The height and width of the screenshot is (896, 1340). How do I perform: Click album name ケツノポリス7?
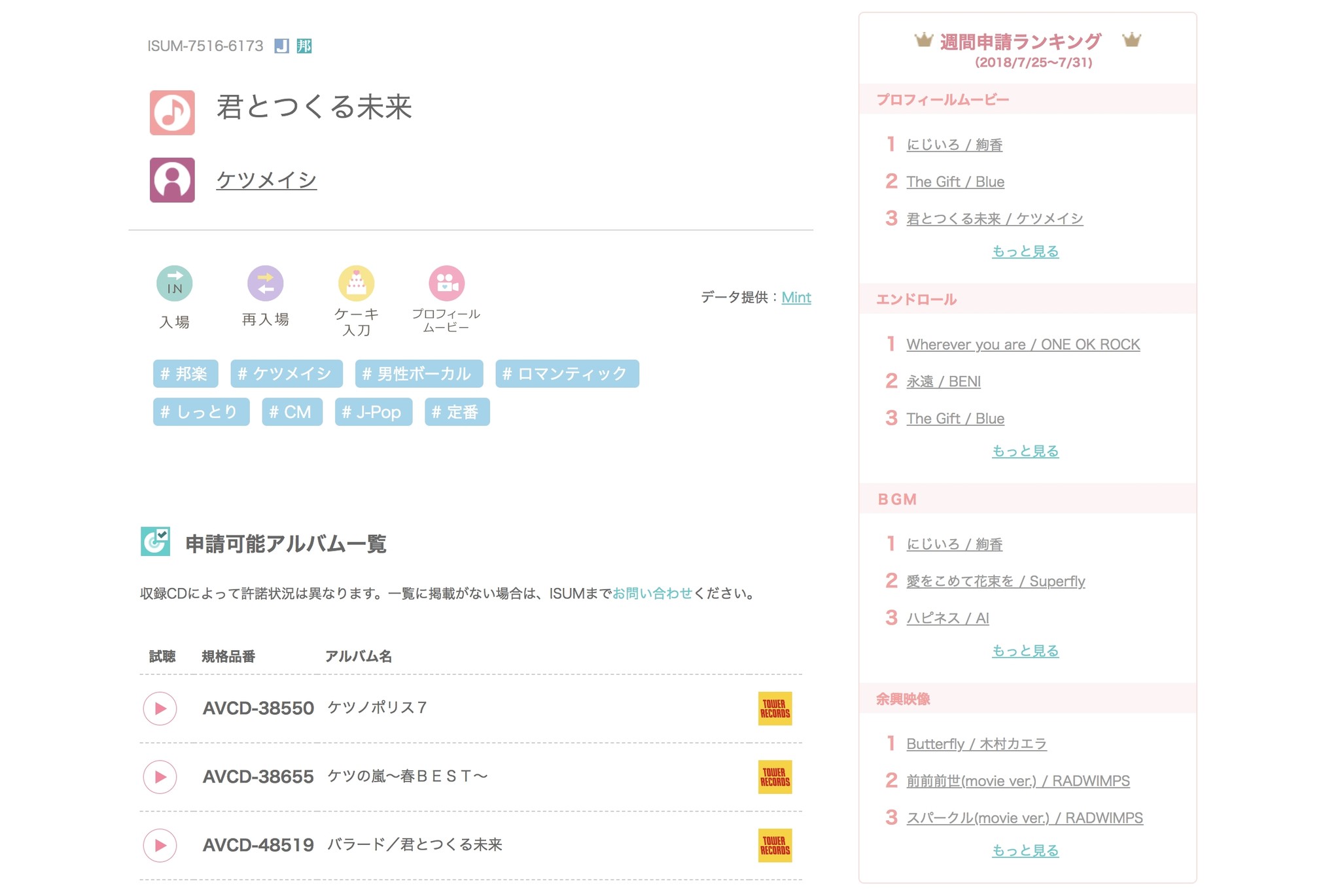pos(377,708)
